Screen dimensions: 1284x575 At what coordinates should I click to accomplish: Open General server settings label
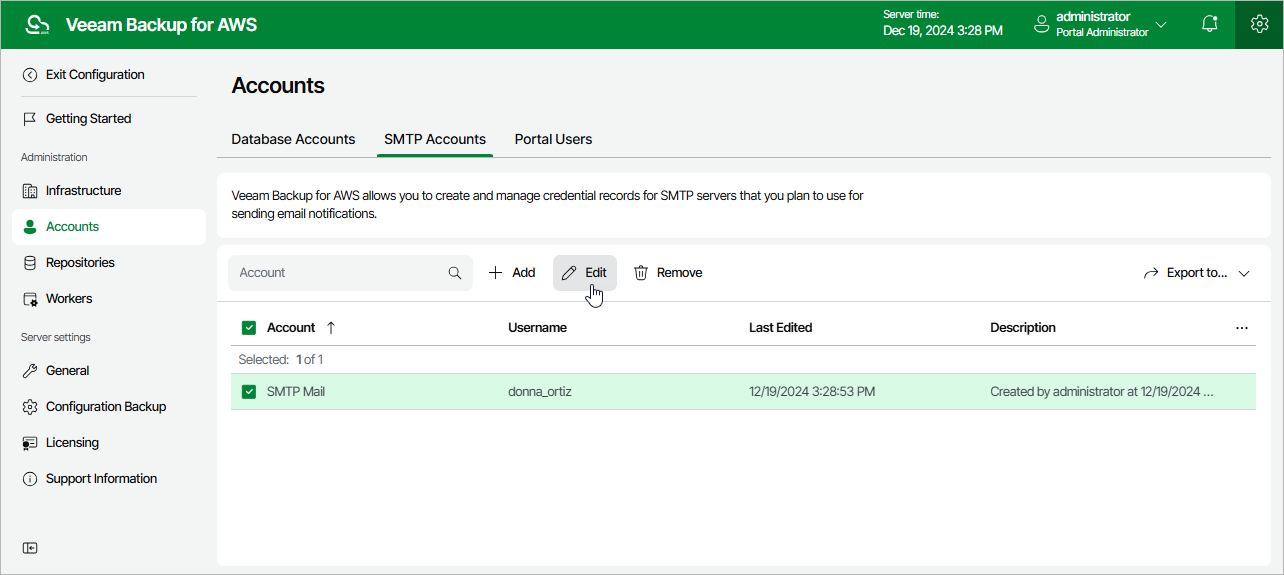pos(68,371)
